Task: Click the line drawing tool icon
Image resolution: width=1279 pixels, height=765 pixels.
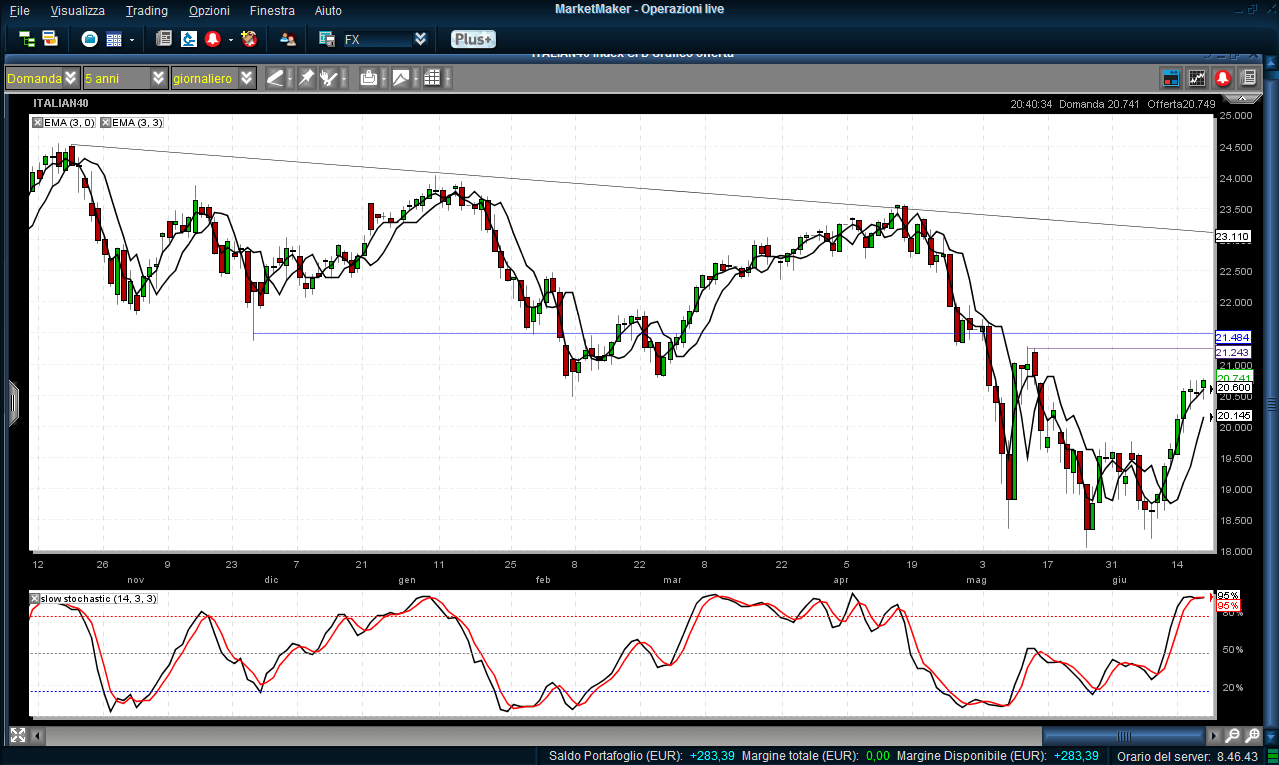Action: click(x=275, y=78)
